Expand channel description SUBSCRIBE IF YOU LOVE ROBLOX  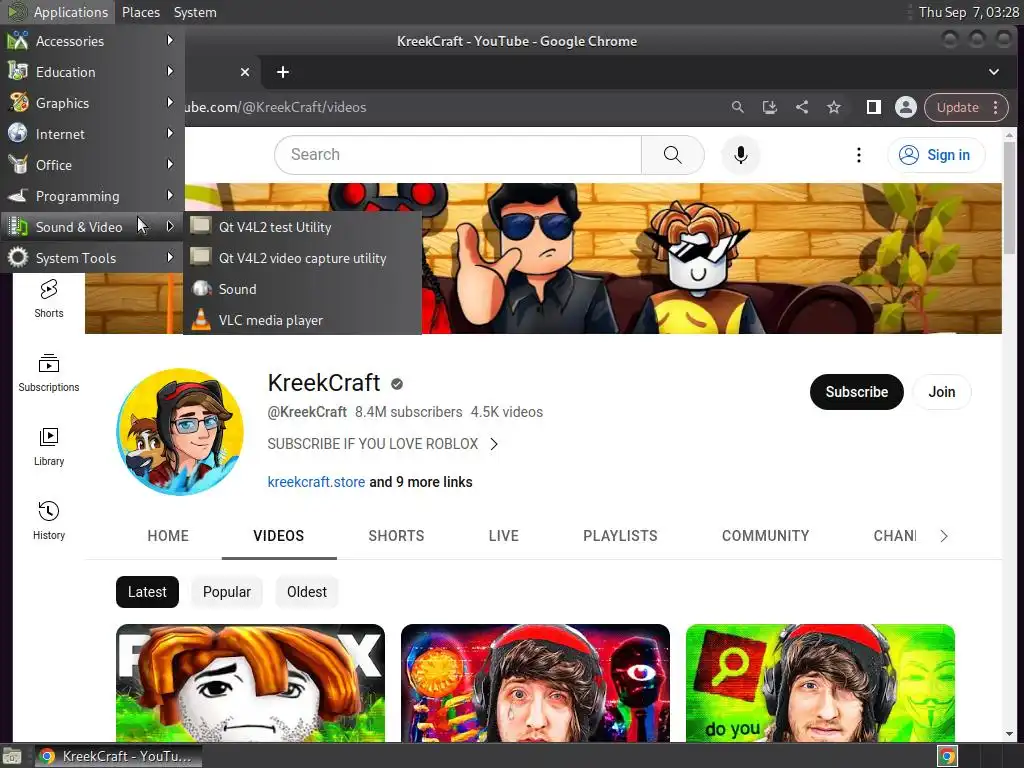tap(383, 444)
